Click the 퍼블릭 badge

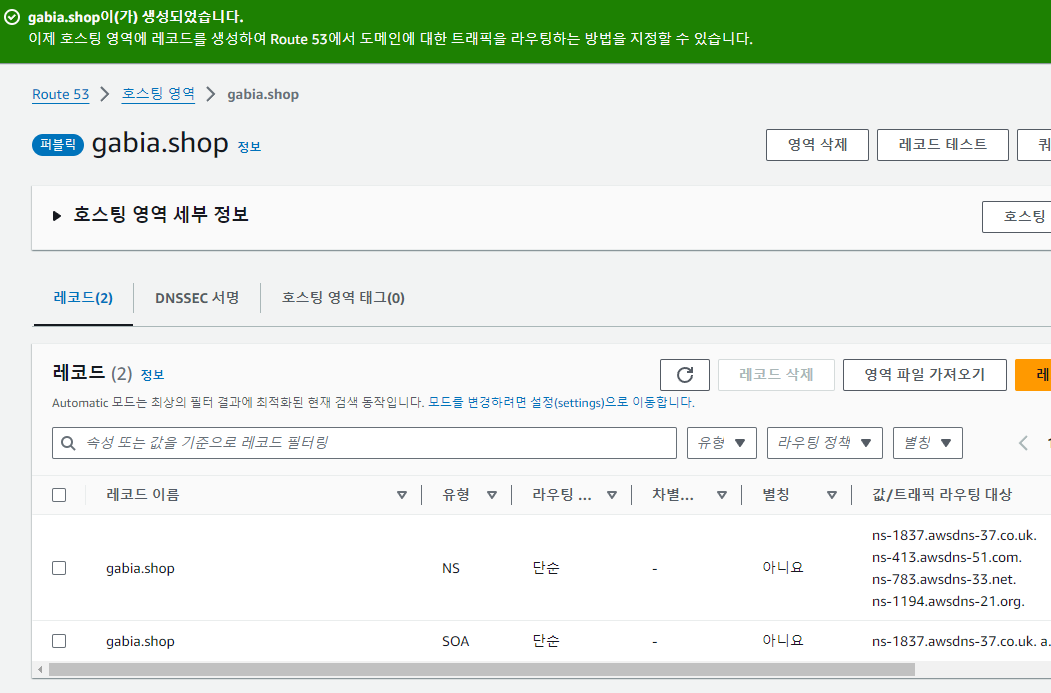(58, 145)
